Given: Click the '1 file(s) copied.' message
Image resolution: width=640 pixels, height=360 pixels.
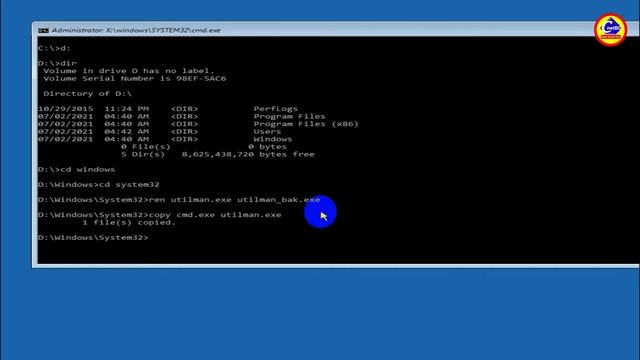Looking at the screenshot, I should [x=129, y=222].
